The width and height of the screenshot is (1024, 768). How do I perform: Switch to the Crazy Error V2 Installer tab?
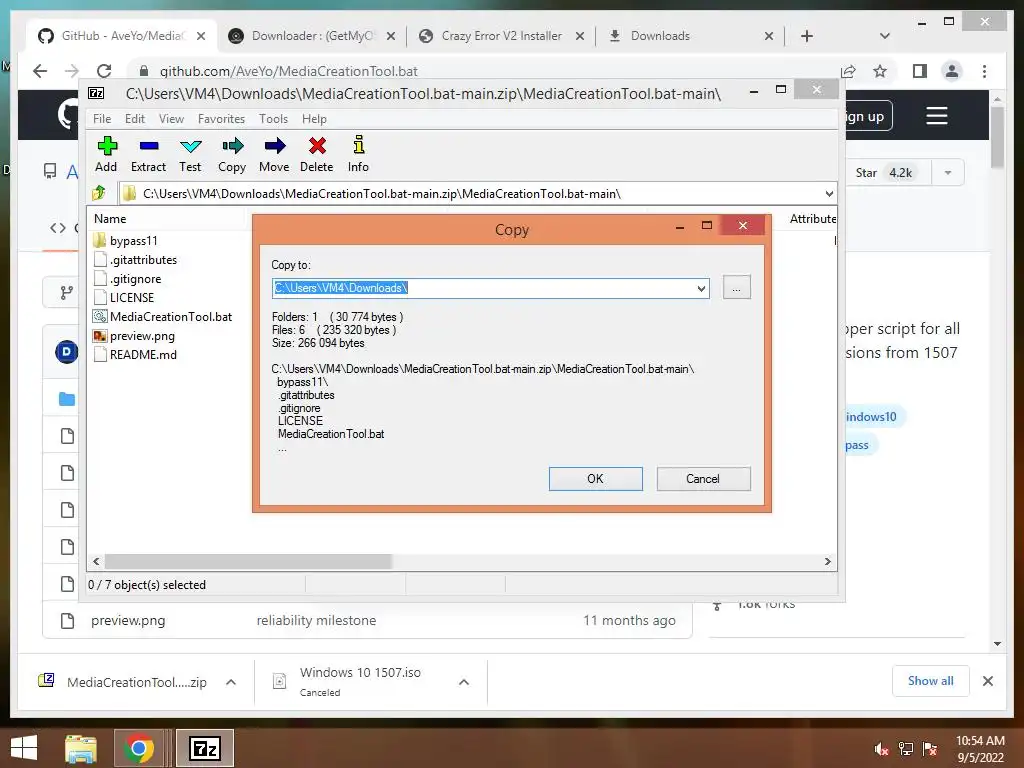(501, 36)
